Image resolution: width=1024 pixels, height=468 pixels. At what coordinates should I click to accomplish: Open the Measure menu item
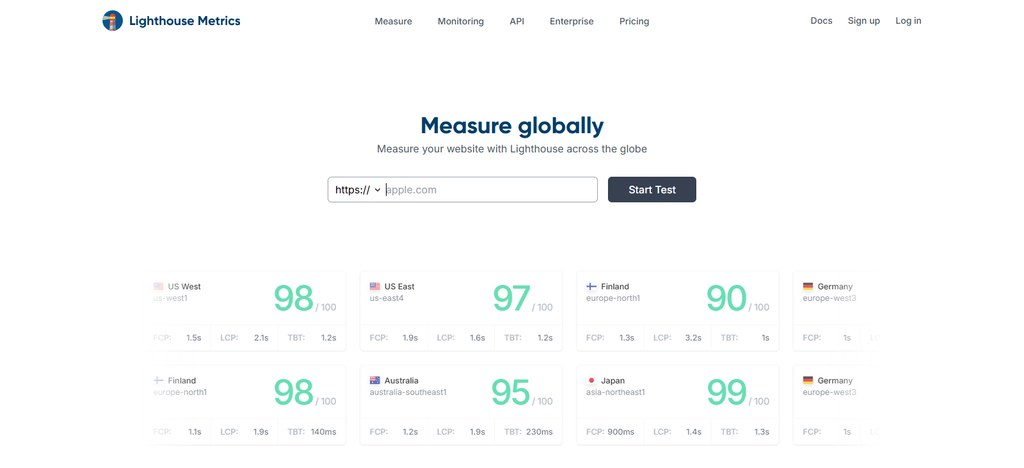click(393, 22)
